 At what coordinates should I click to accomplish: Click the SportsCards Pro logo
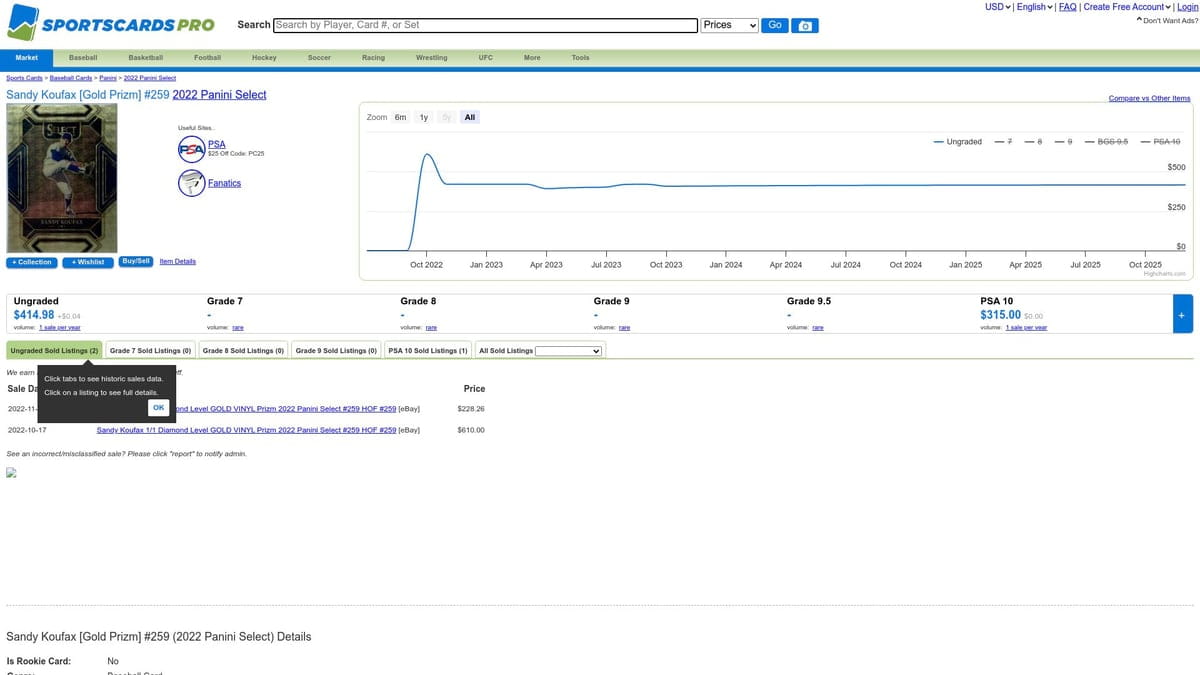(111, 23)
